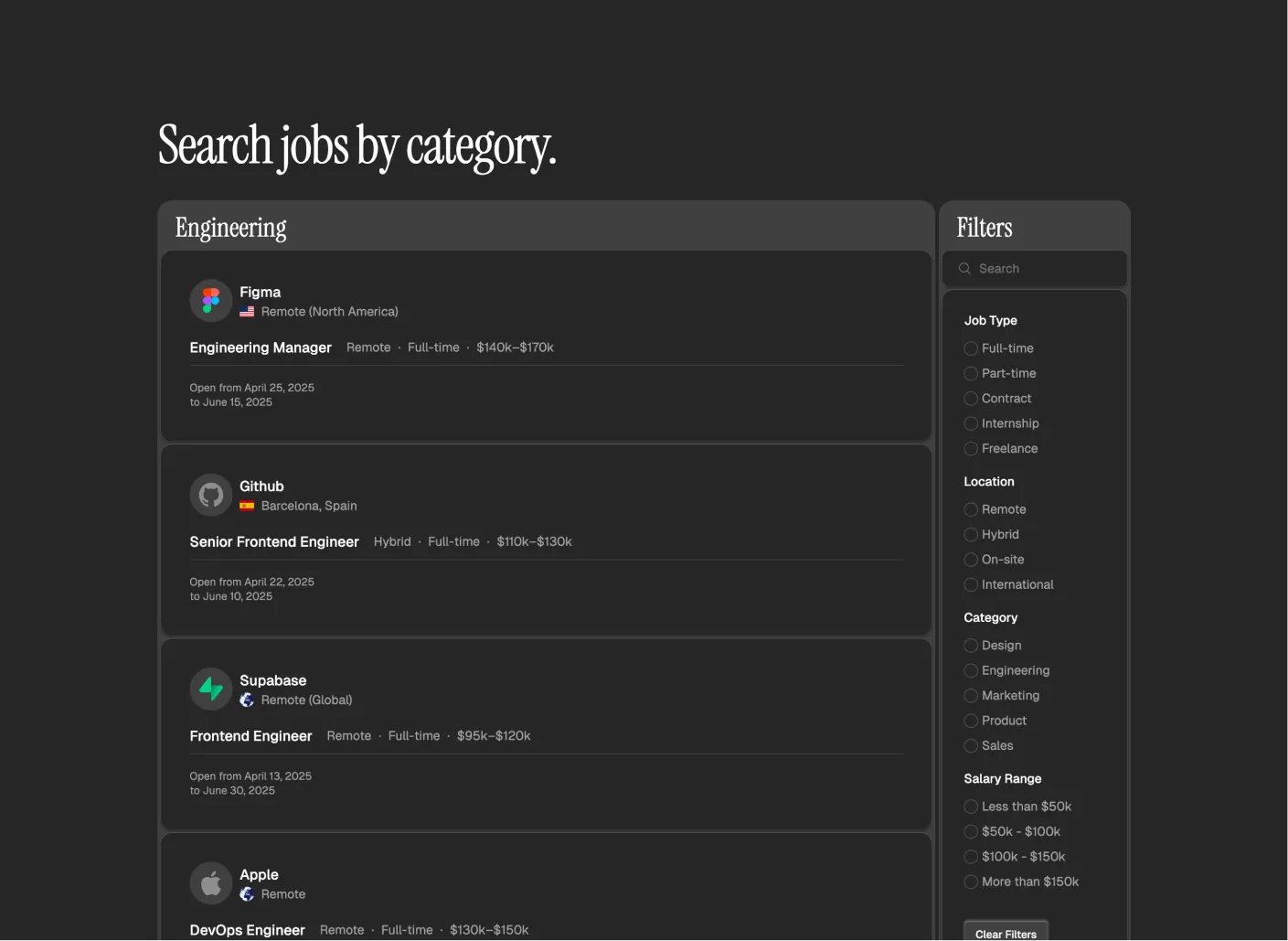This screenshot has width=1288, height=941.
Task: Click the Apple company logo
Action: pos(211,883)
